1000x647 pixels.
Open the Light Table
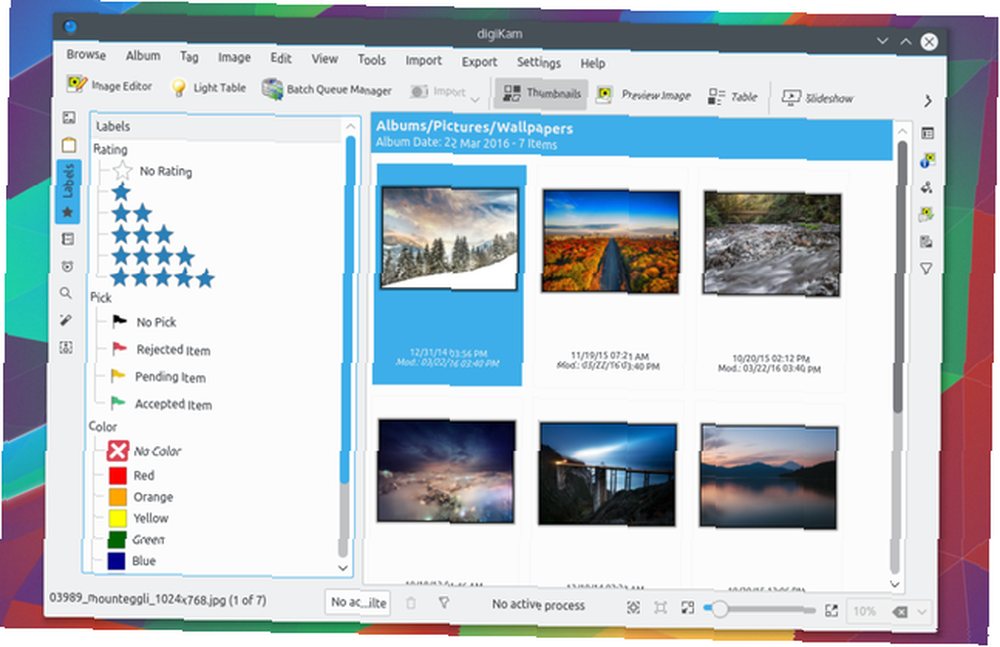208,87
